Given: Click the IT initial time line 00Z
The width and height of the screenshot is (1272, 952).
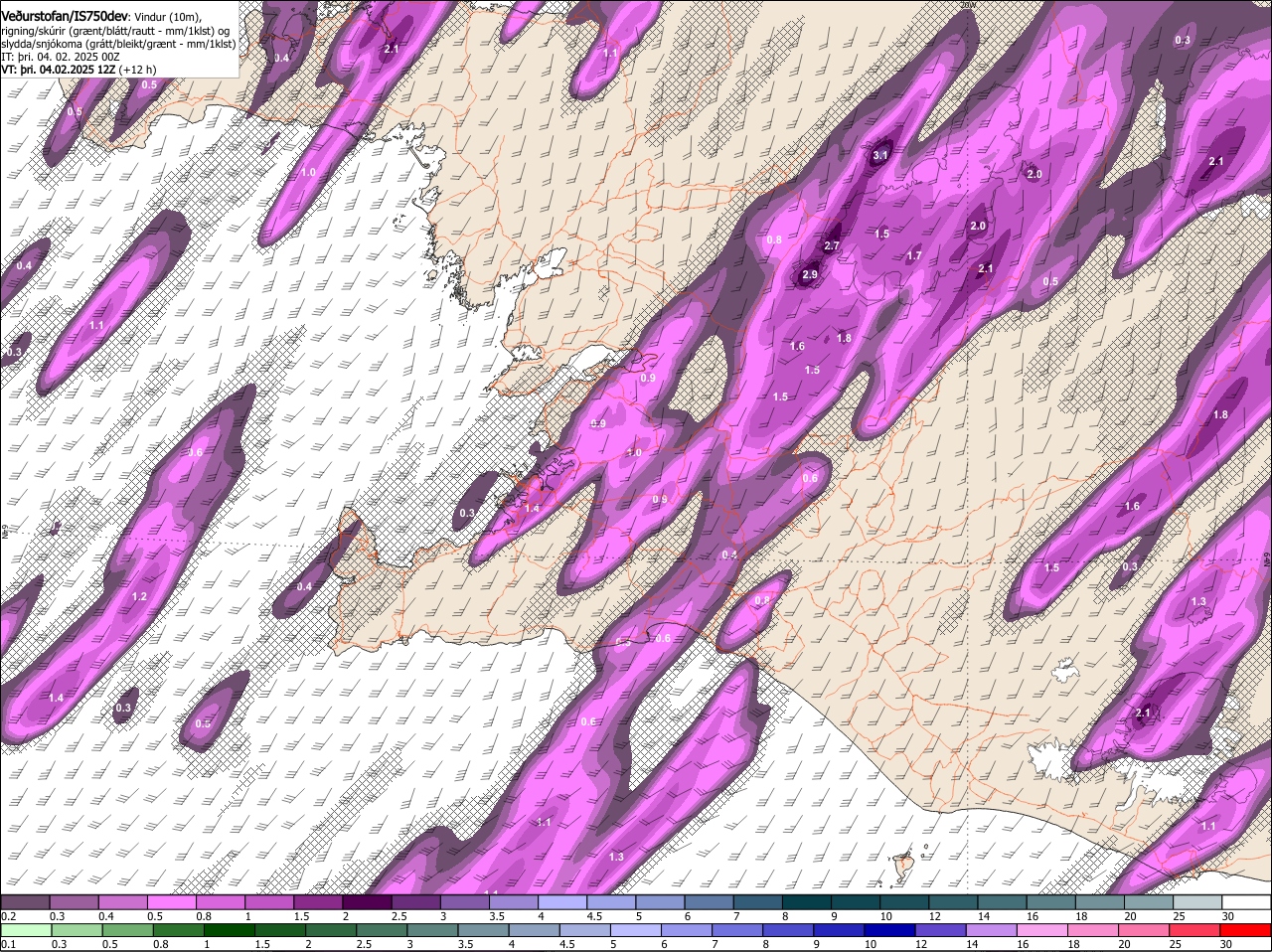Looking at the screenshot, I should click(x=59, y=57).
